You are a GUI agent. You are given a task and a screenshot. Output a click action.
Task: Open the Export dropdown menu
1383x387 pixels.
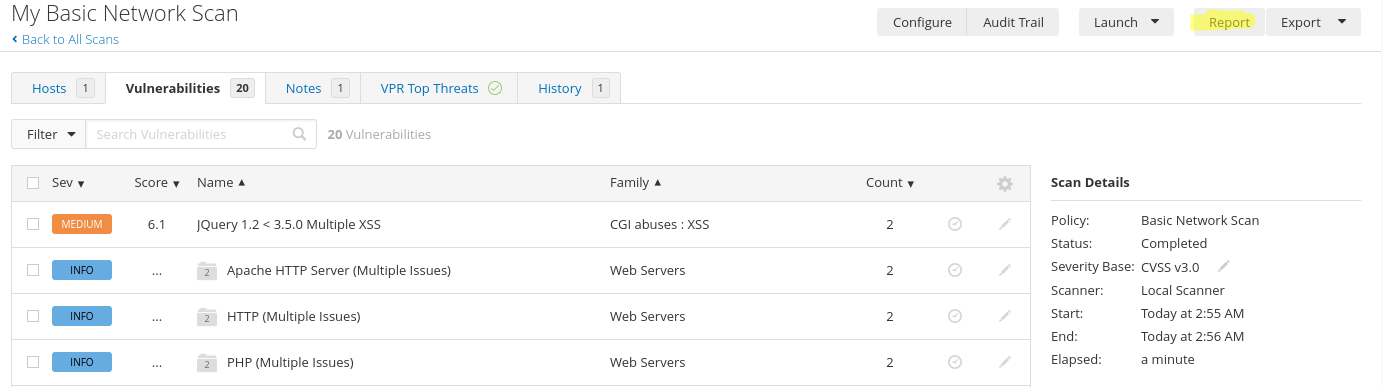coord(1313,22)
